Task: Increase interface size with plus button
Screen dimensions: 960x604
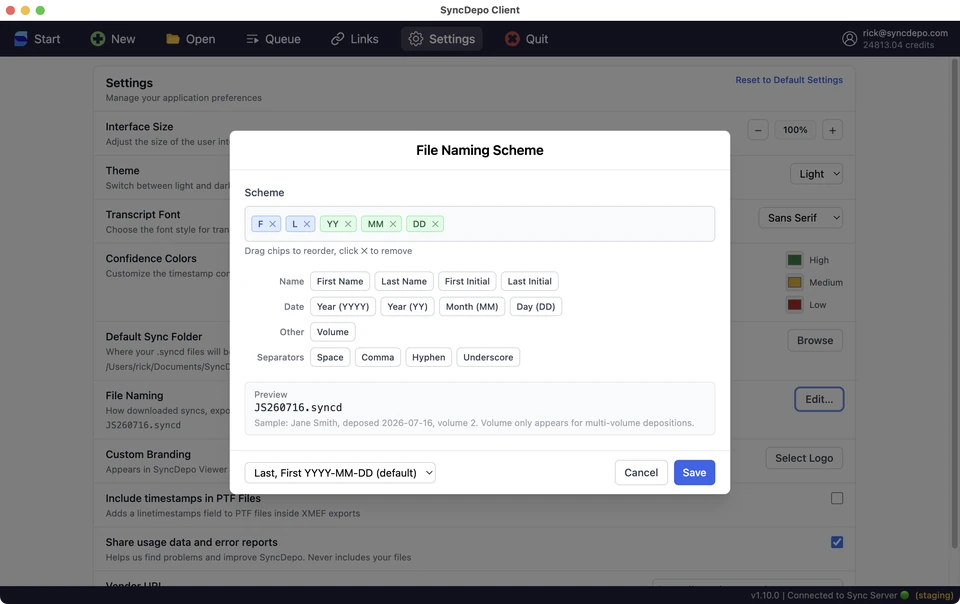Action: 832,130
